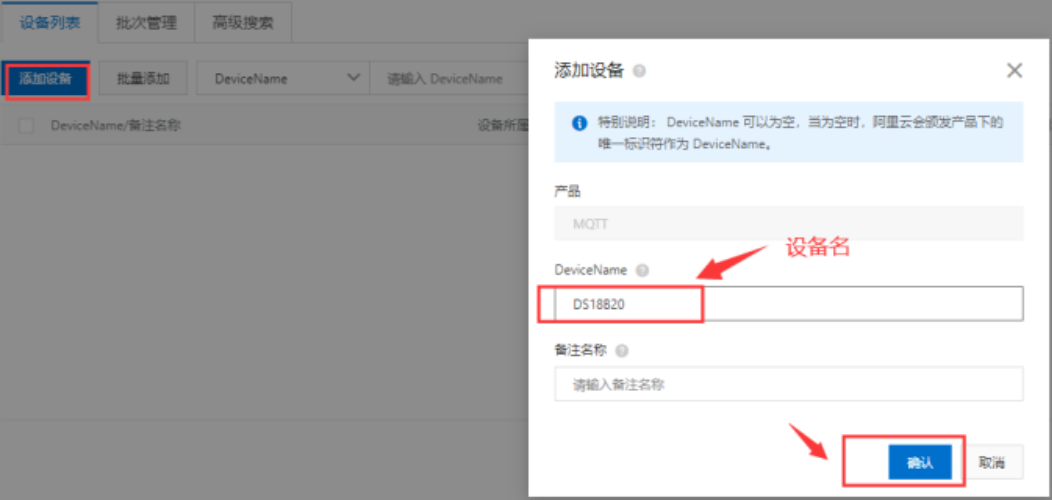Viewport: 1052px width, 500px height.
Task: Click the disabled MQTT product field
Action: [x=788, y=223]
